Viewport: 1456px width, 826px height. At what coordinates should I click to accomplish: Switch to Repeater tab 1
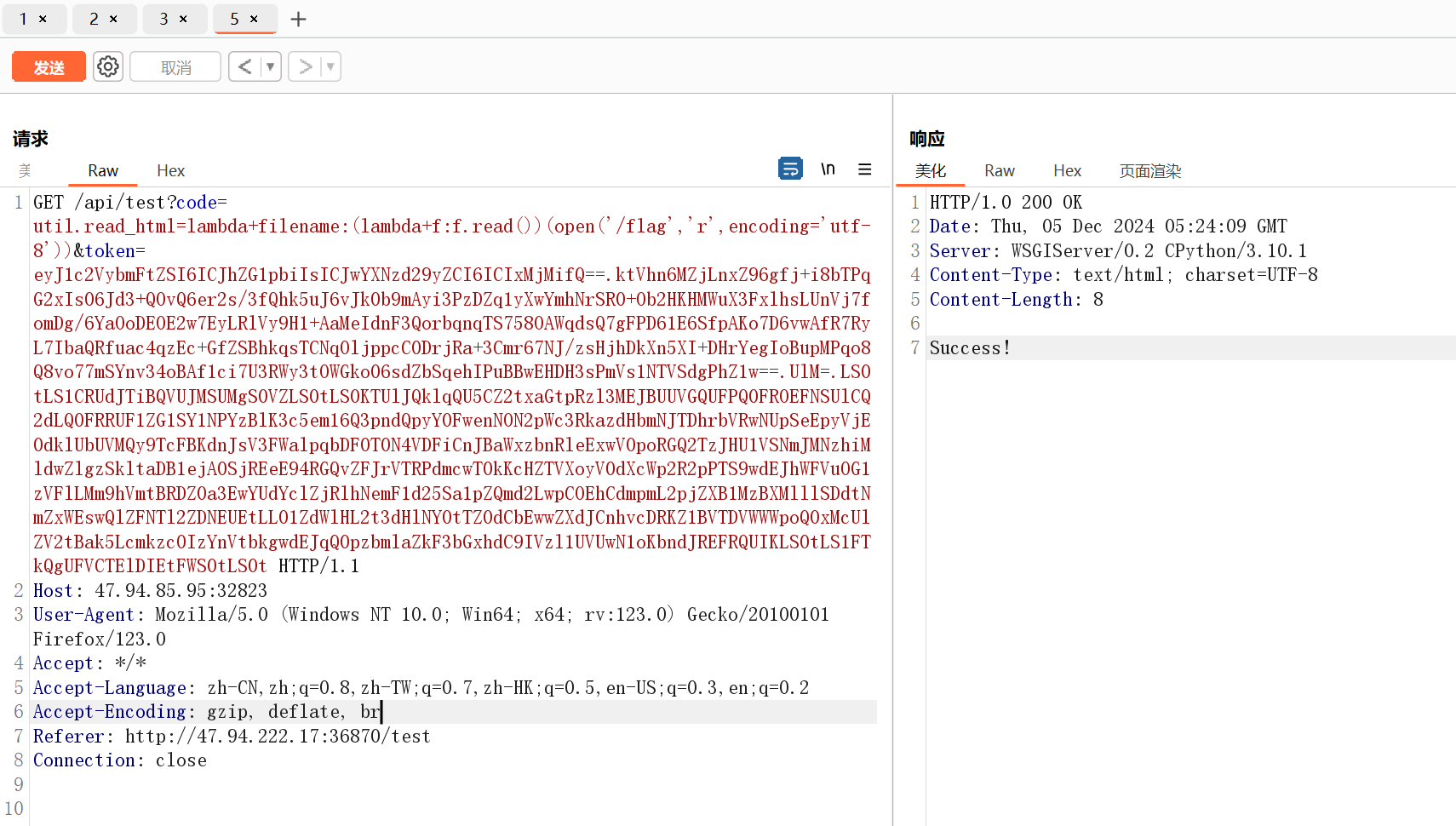[x=24, y=19]
